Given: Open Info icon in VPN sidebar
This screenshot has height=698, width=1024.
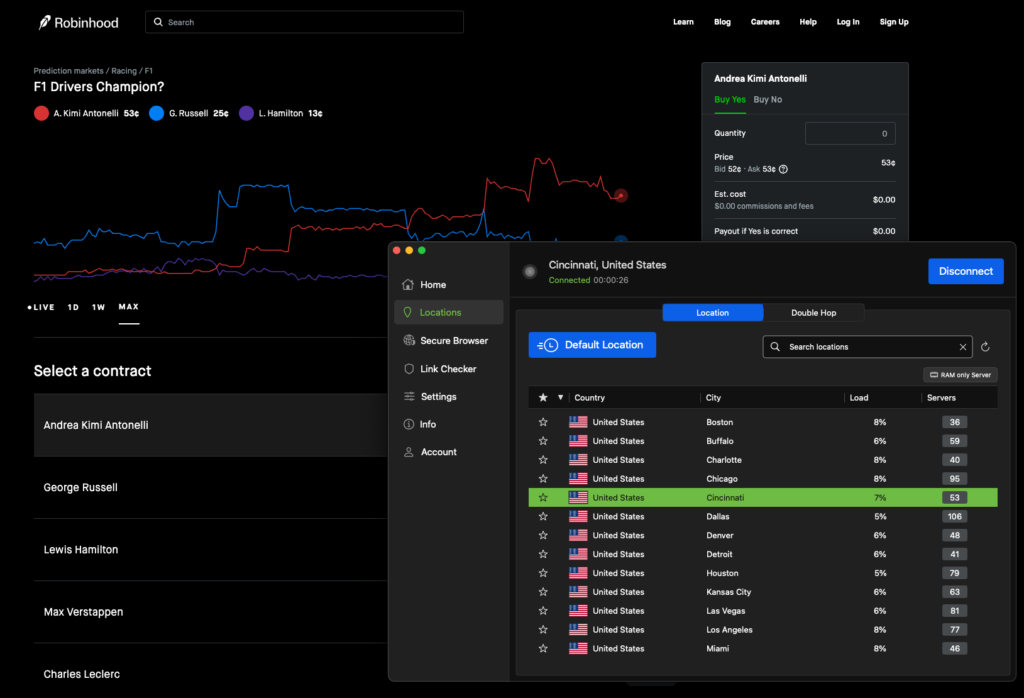Looking at the screenshot, I should pyautogui.click(x=409, y=424).
